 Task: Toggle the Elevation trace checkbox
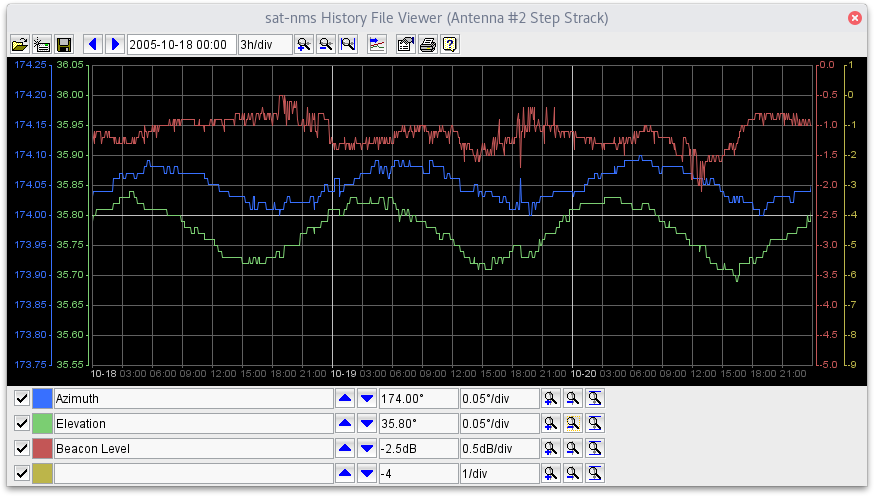pyautogui.click(x=22, y=423)
